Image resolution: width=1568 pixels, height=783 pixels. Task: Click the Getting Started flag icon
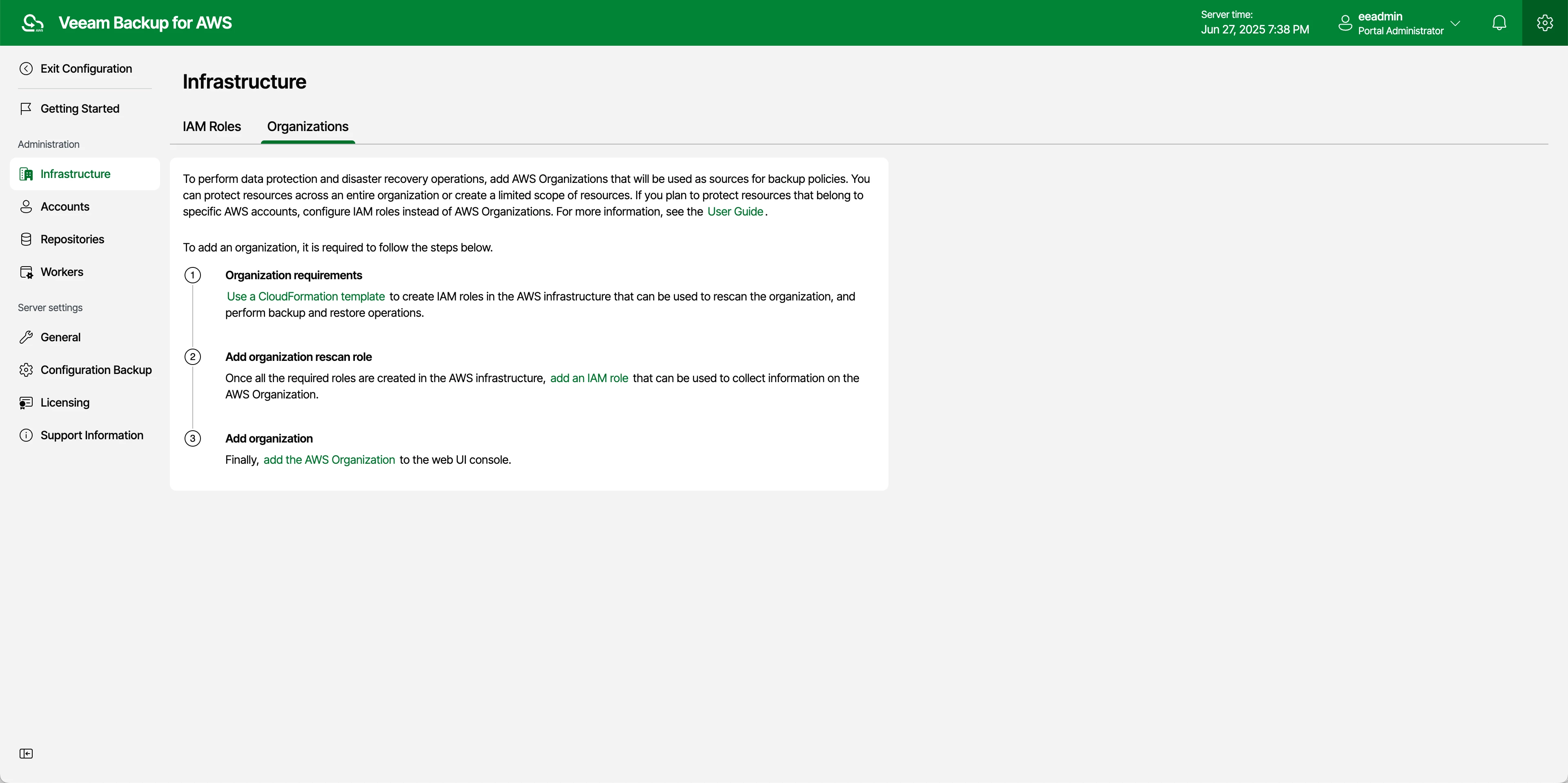pyautogui.click(x=26, y=108)
